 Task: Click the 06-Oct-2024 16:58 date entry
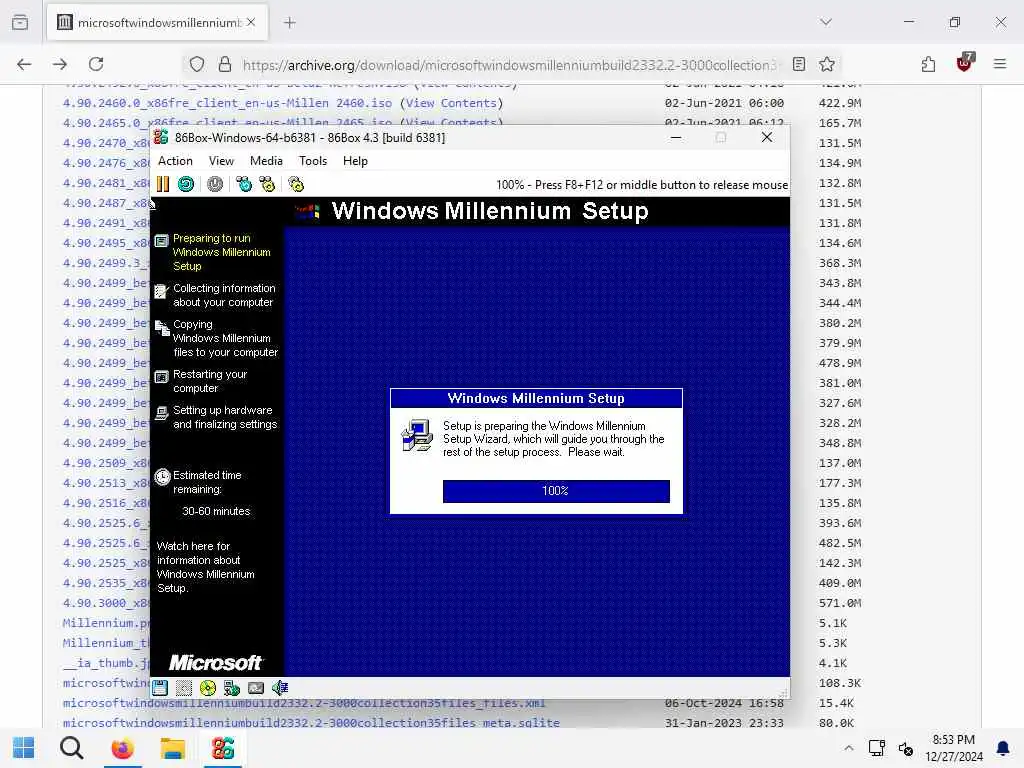pos(724,703)
